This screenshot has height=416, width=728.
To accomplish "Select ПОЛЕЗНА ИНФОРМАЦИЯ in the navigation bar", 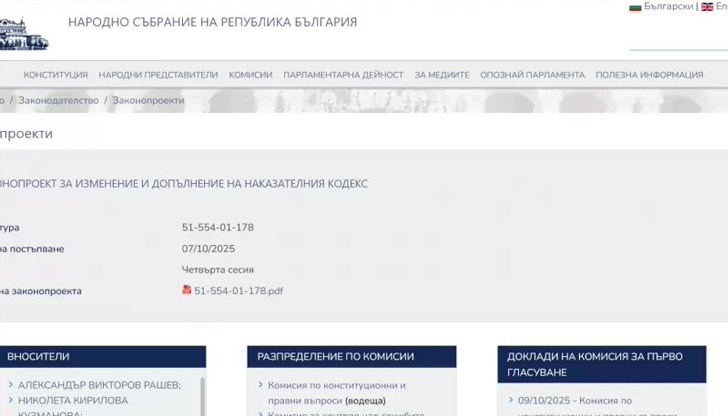I will click(649, 75).
